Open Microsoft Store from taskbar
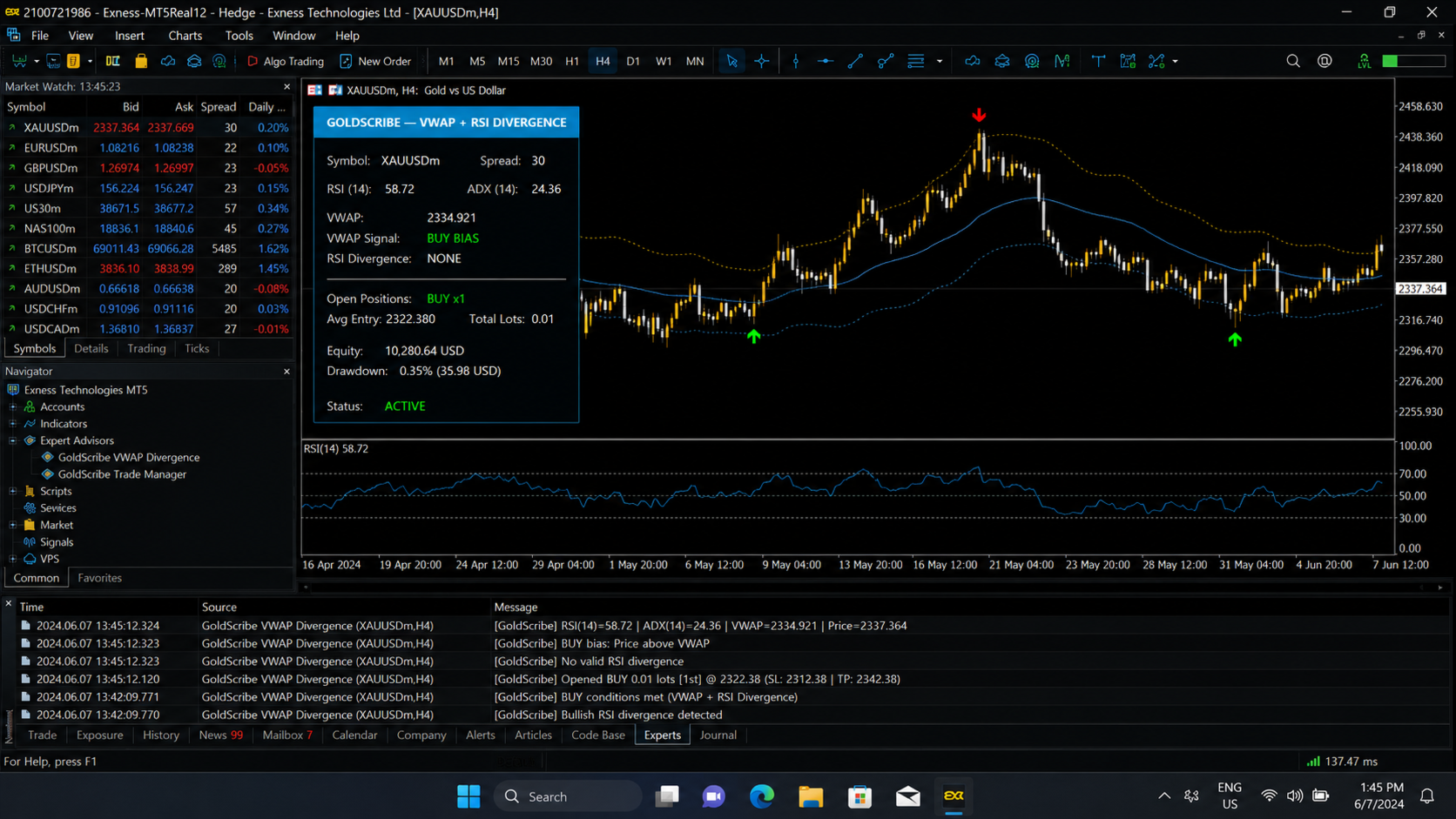Viewport: 1456px width, 819px height. tap(859, 796)
